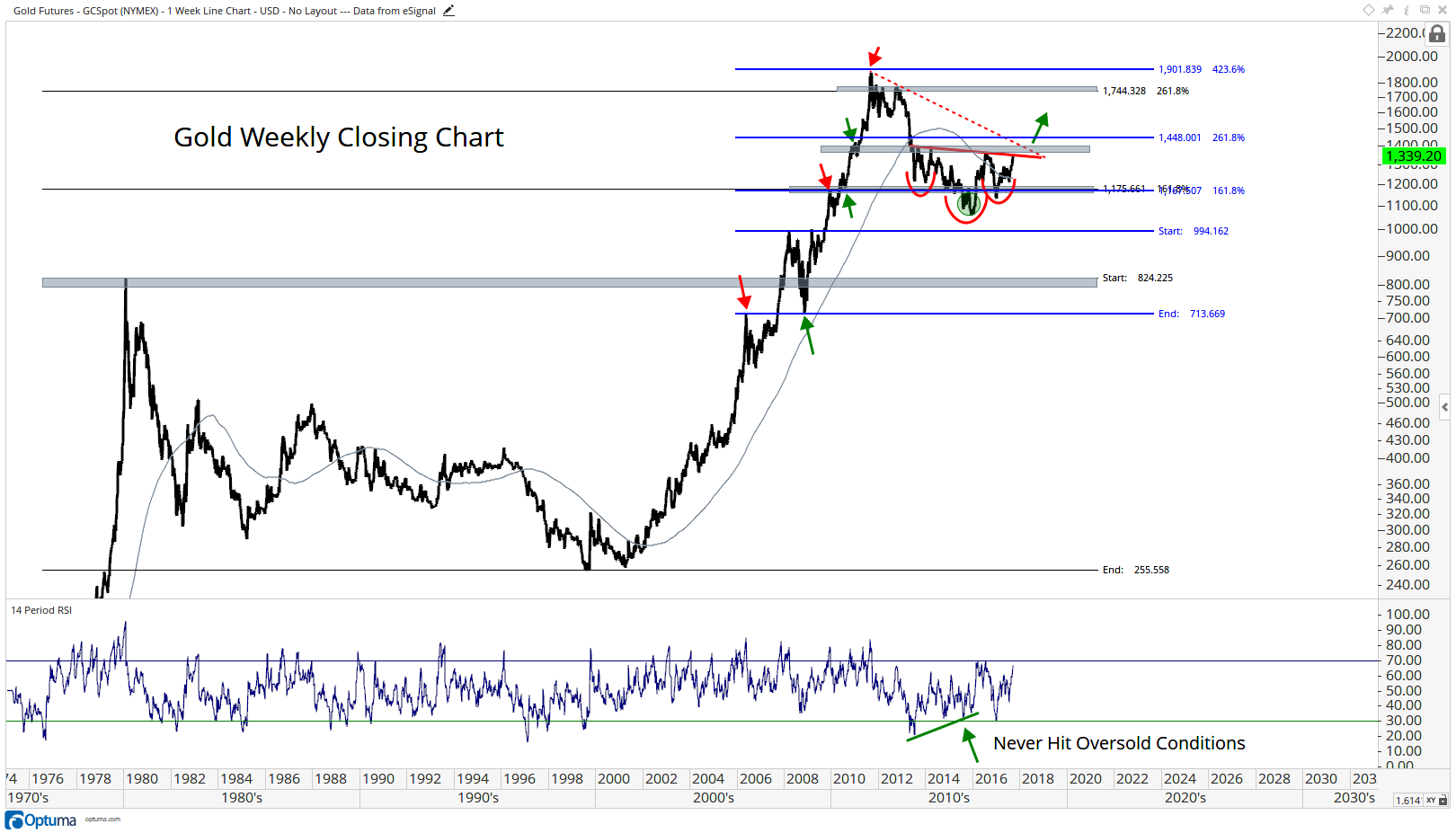Open chart information via the 'i' icon
The width and height of the screenshot is (1456, 833).
(1407, 10)
